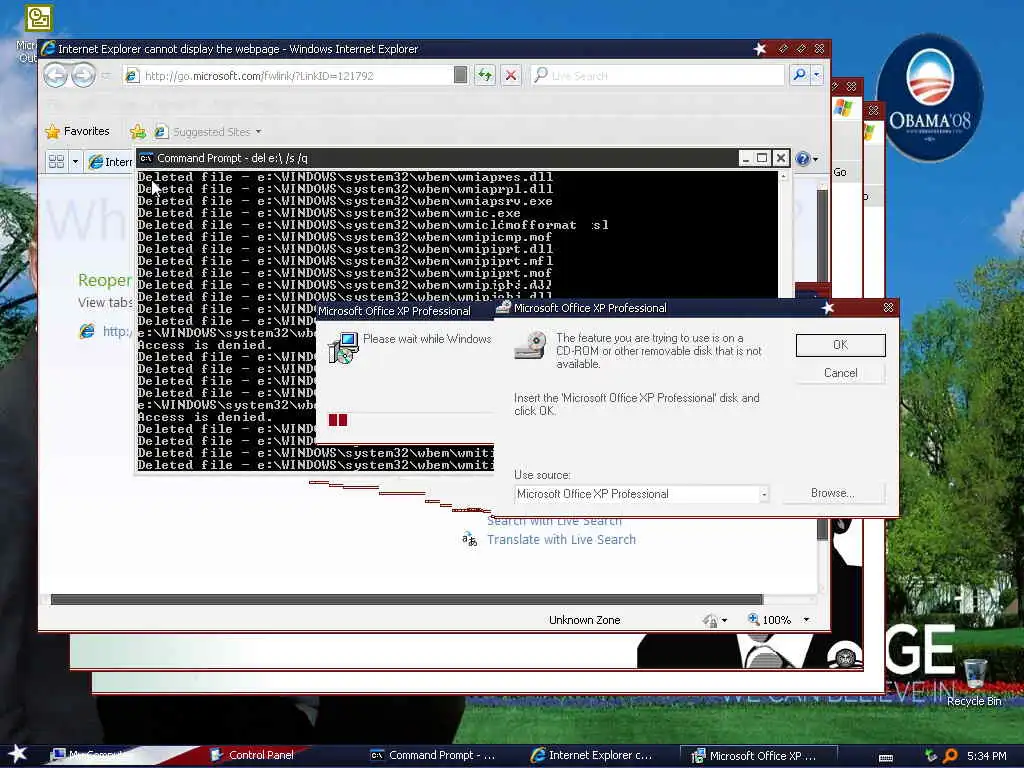
Task: Click the Live Search magnifier button
Action: [x=799, y=75]
